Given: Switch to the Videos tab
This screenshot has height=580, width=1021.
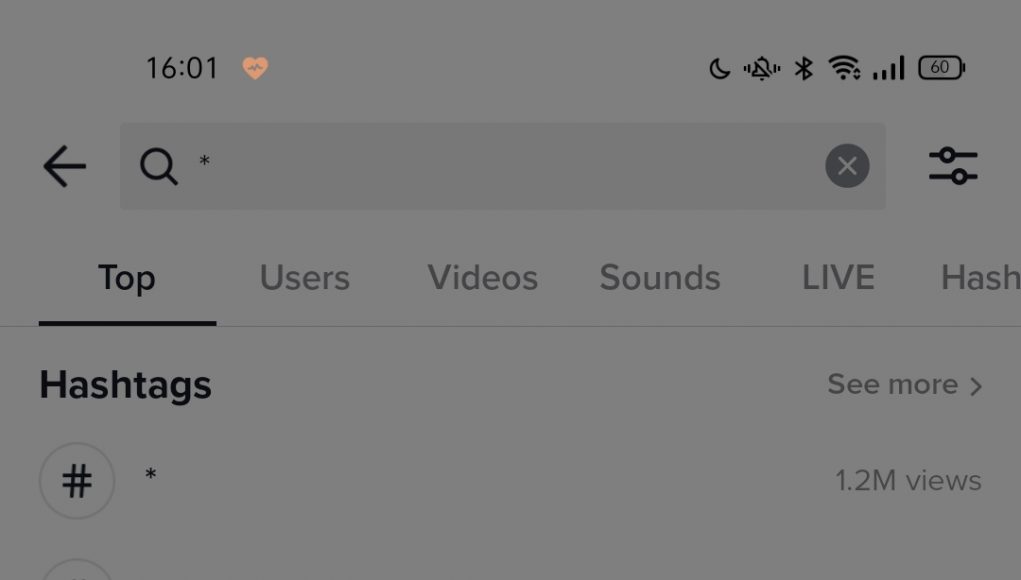Looking at the screenshot, I should [483, 278].
